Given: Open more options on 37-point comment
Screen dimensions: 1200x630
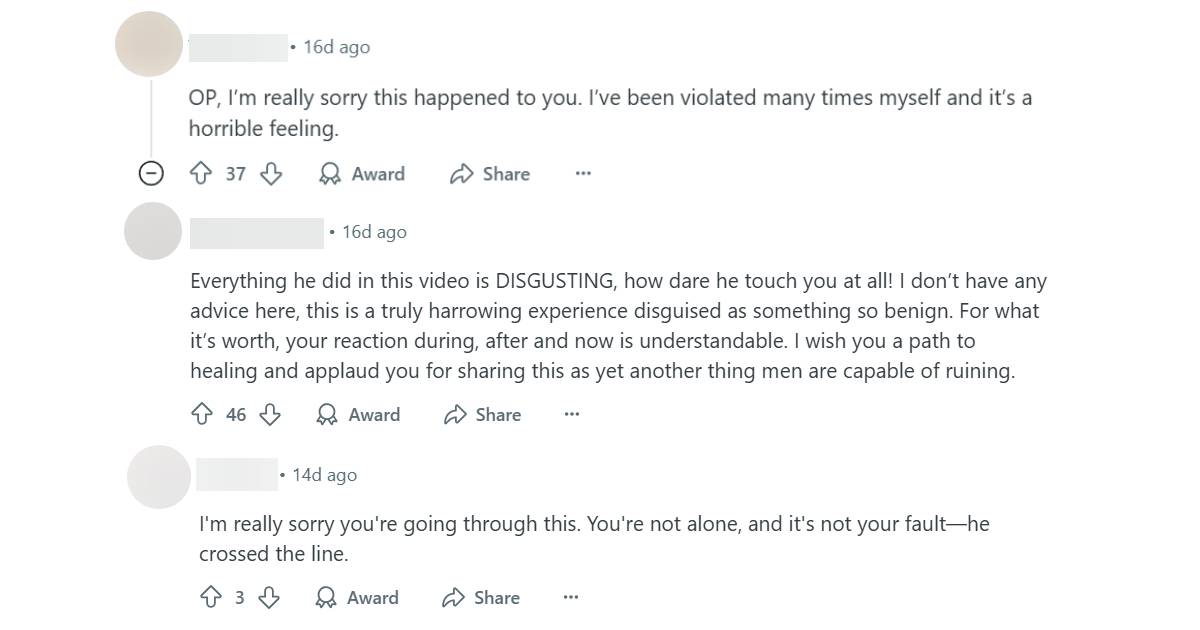Looking at the screenshot, I should pos(583,174).
